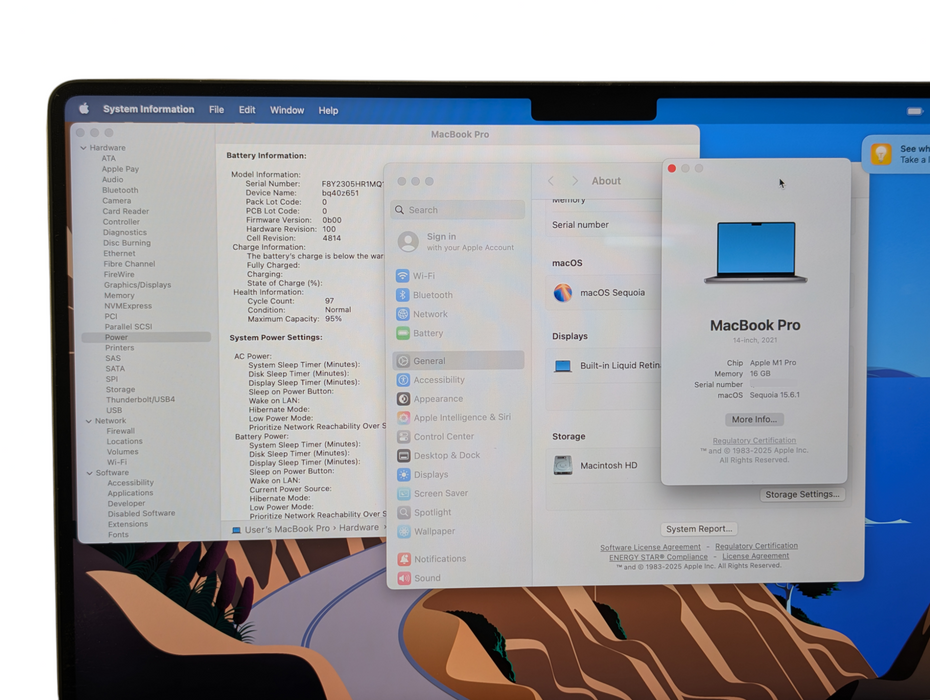Open the Apple menu icon
The height and width of the screenshot is (700, 930).
click(84, 108)
